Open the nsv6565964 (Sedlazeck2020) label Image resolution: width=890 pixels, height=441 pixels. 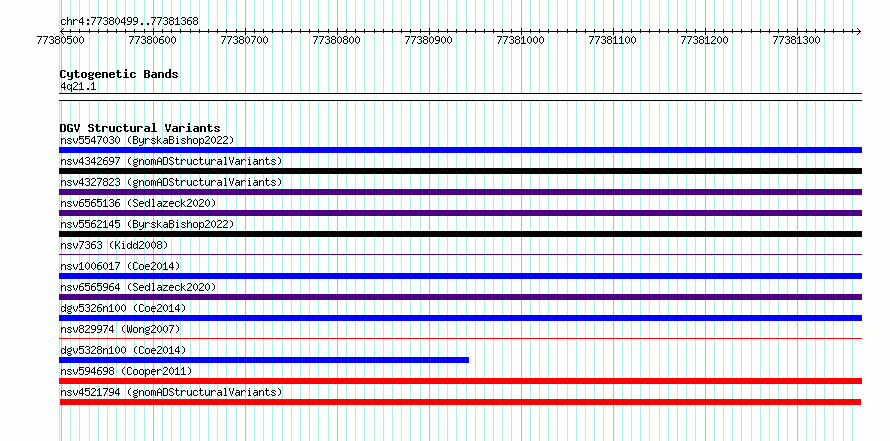click(138, 287)
